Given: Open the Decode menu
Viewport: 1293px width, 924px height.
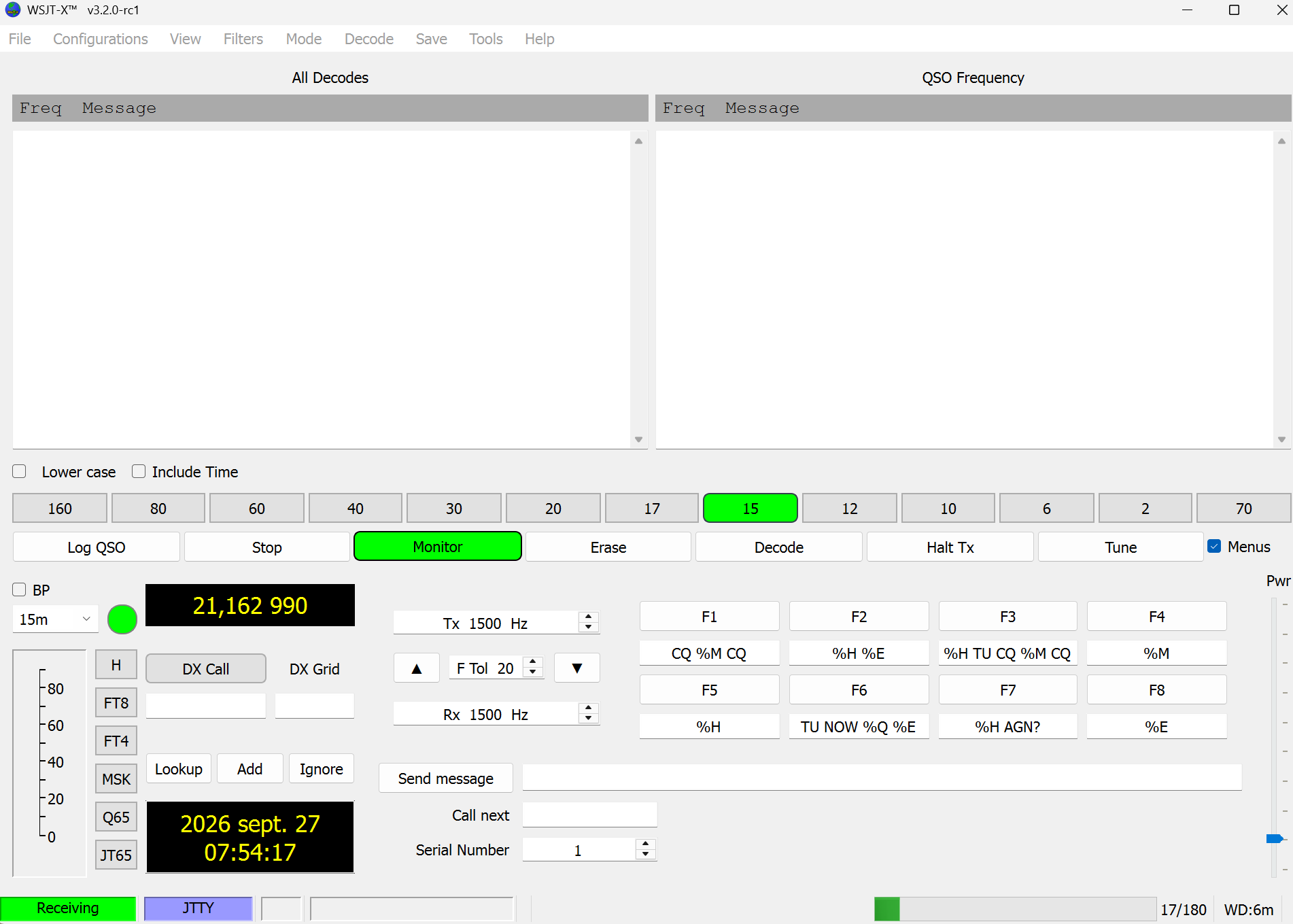Looking at the screenshot, I should [x=369, y=39].
